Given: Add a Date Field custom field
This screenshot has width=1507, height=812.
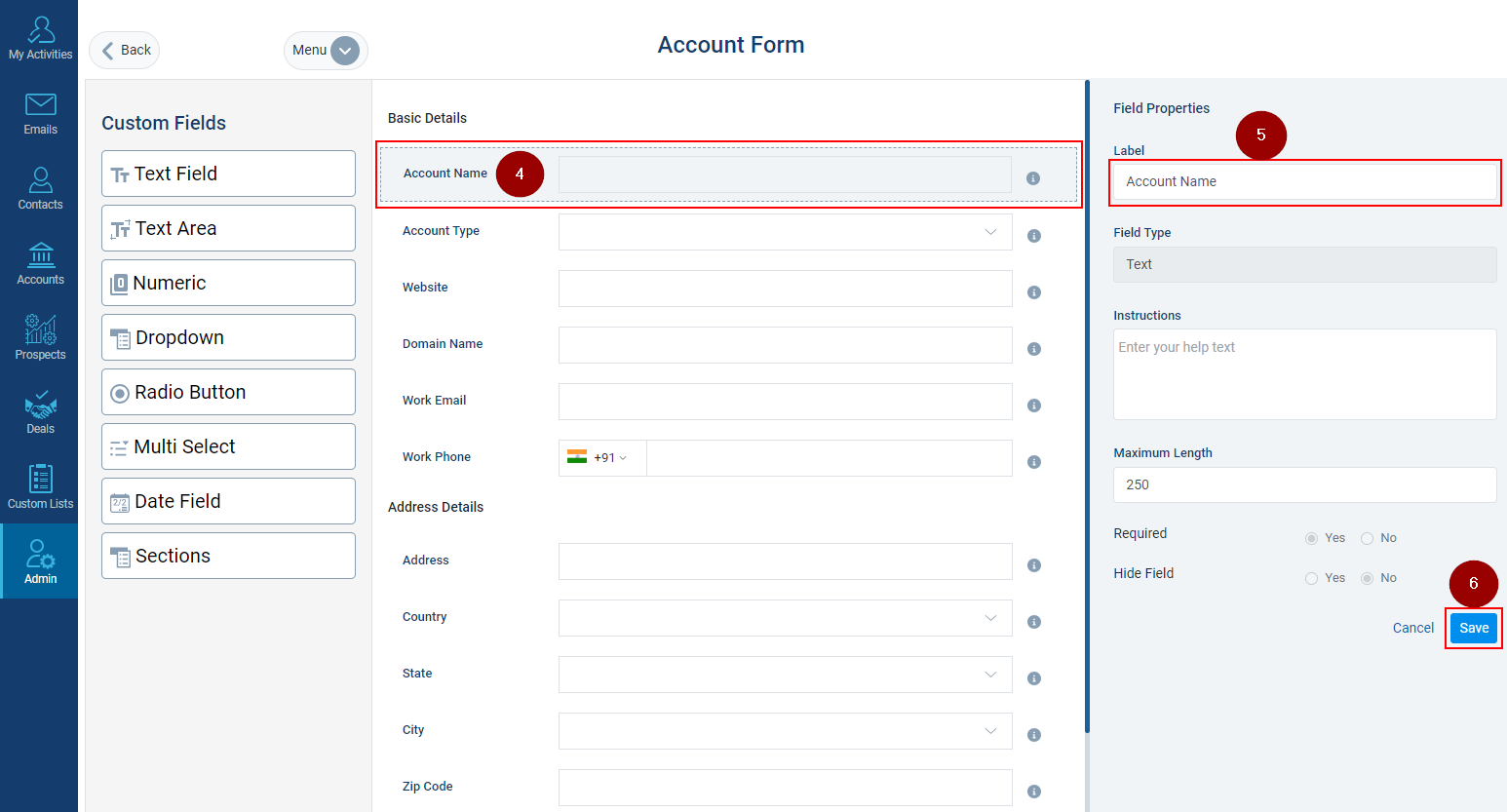Looking at the screenshot, I should click(228, 501).
